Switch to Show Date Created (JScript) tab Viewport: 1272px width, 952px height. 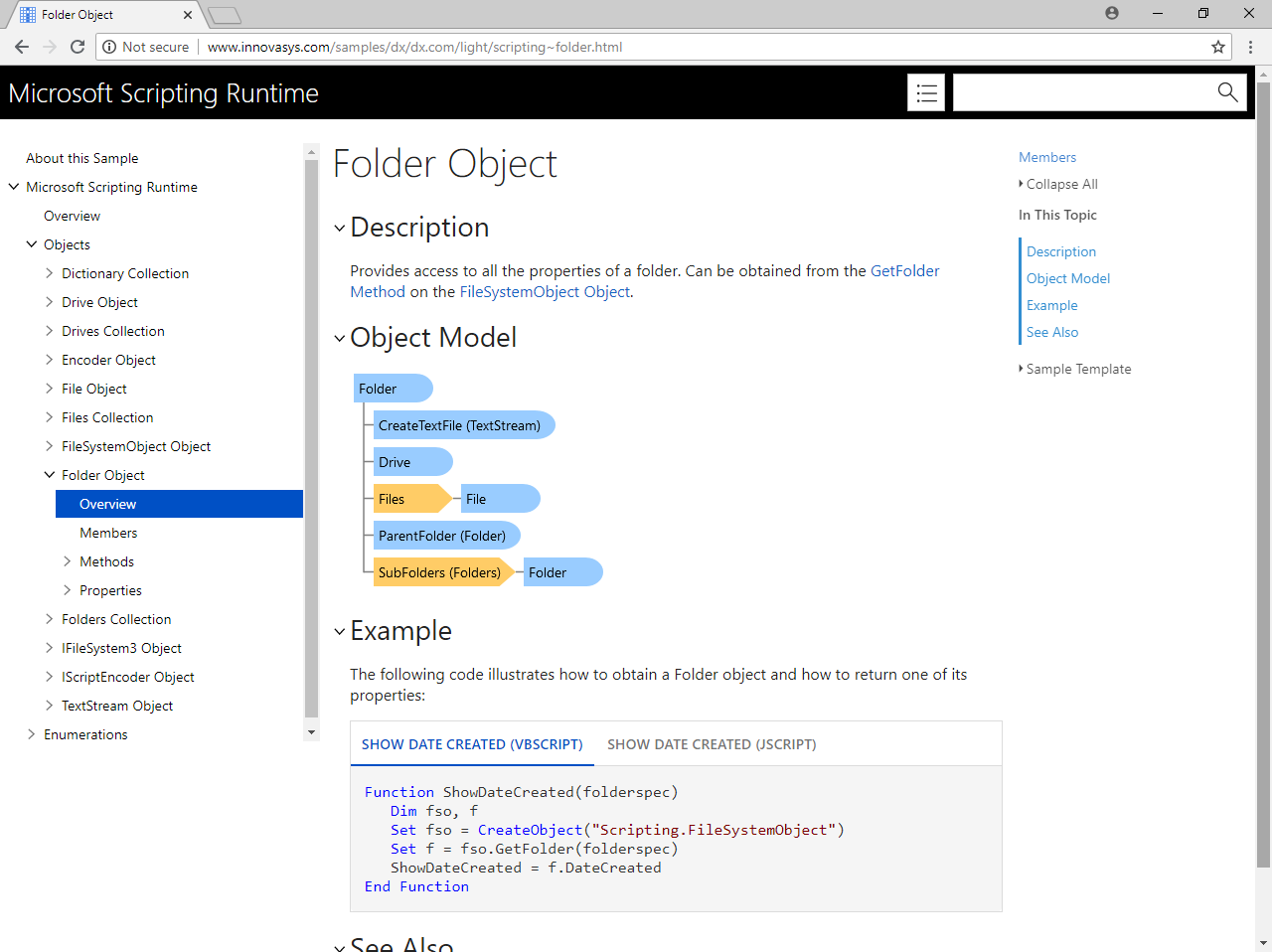click(x=712, y=744)
